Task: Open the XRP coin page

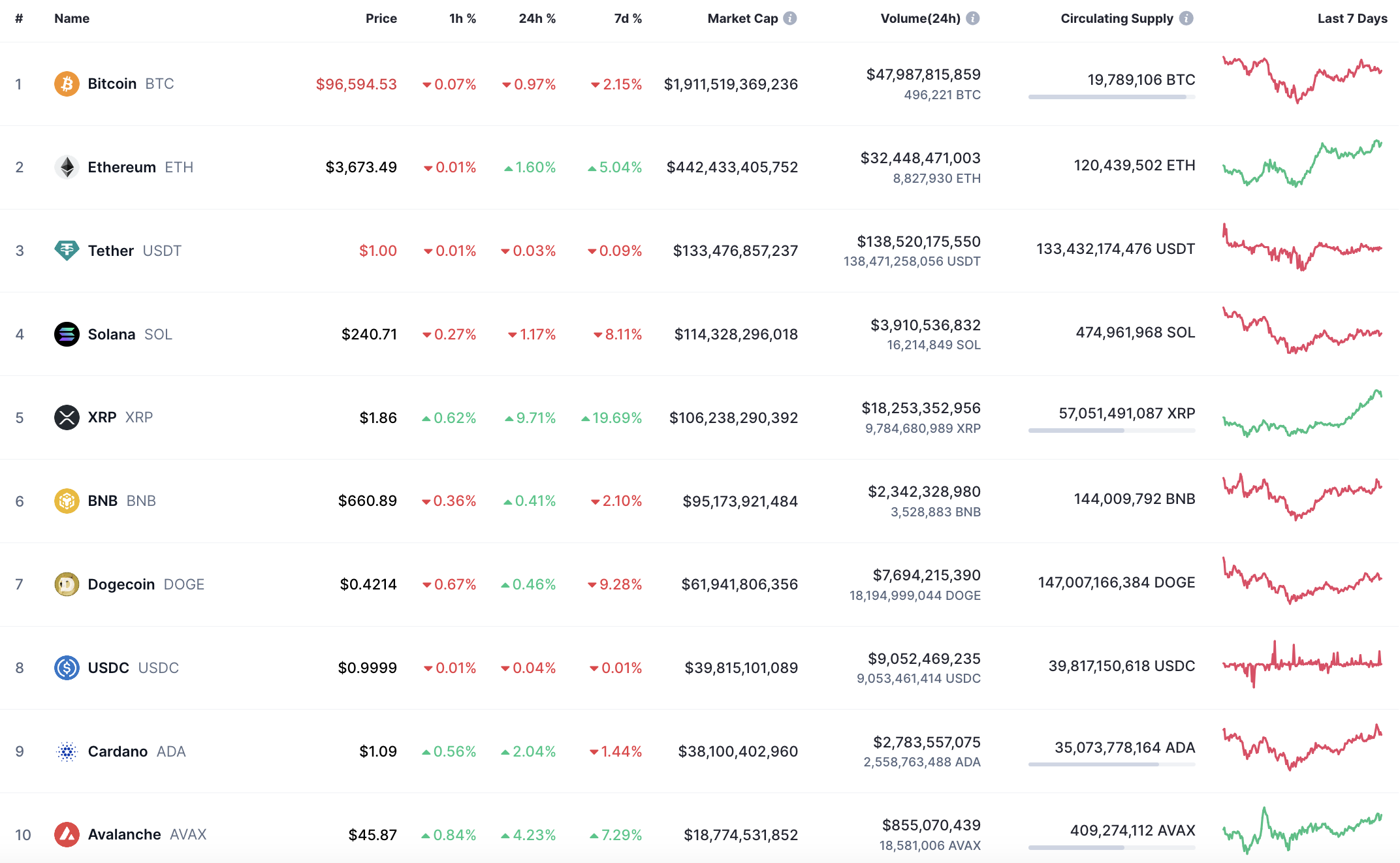Action: (101, 417)
